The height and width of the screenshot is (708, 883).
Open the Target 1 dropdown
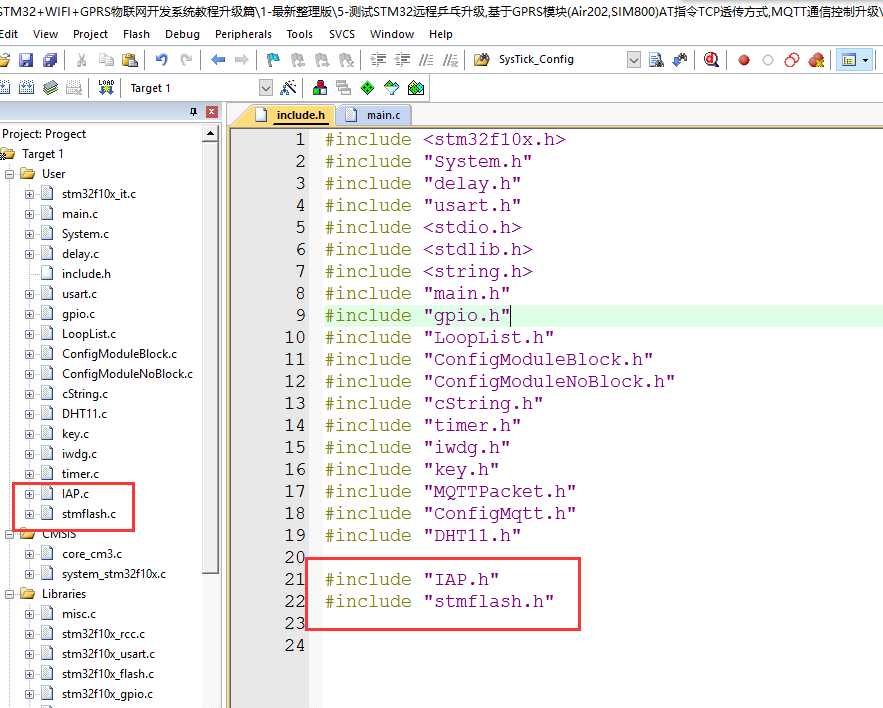pos(266,88)
